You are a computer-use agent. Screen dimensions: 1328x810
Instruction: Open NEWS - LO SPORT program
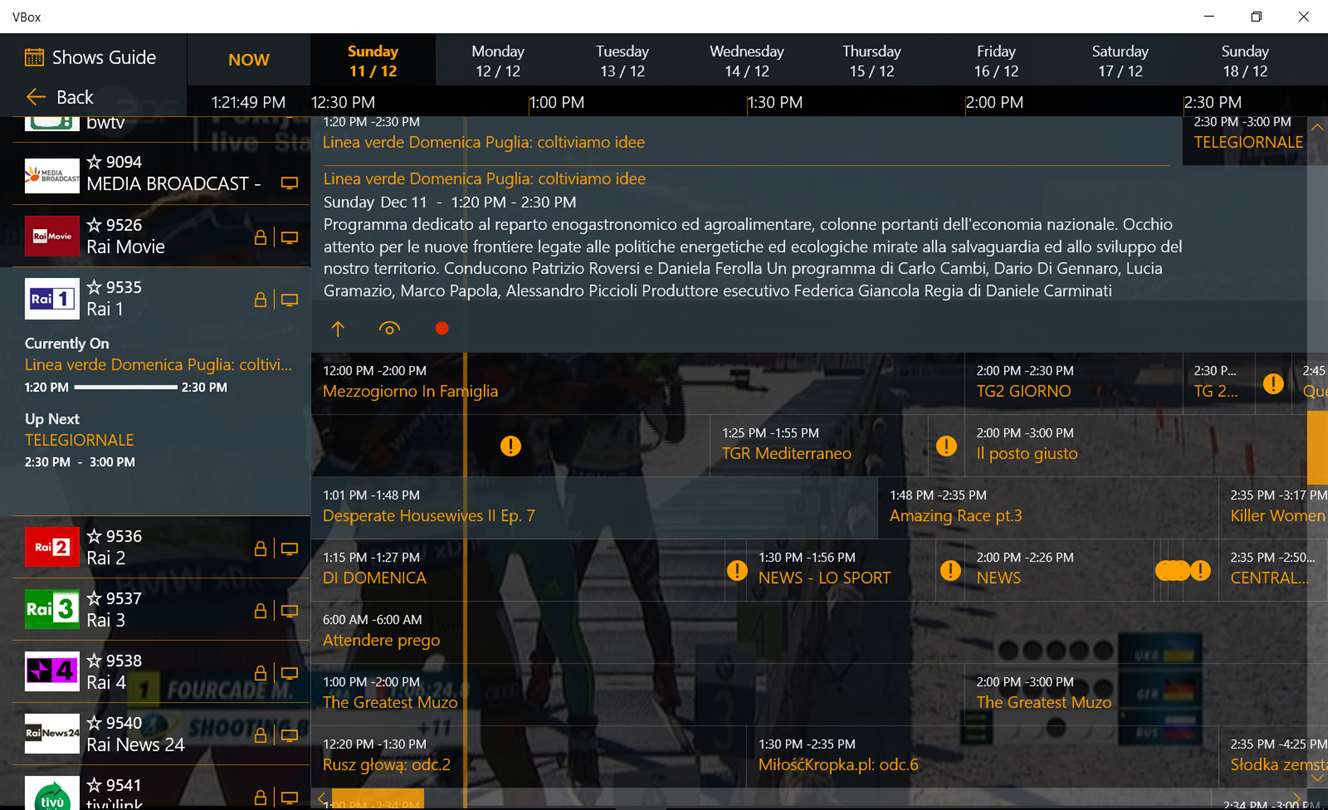tap(842, 568)
